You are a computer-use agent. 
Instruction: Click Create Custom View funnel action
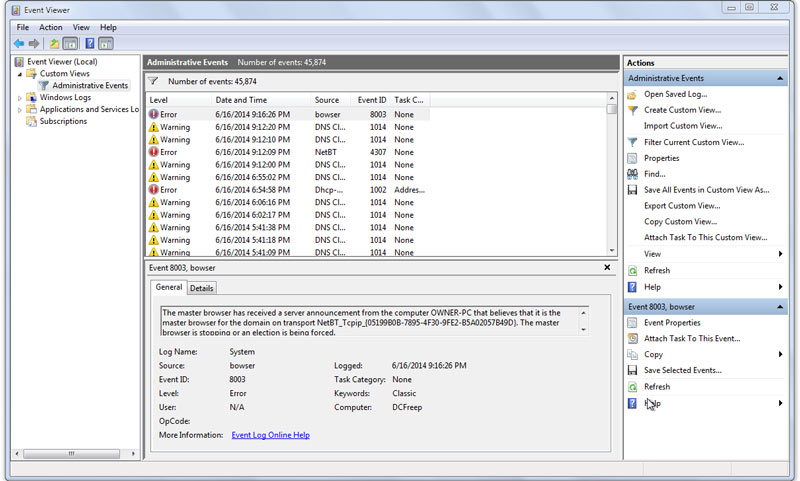[682, 110]
